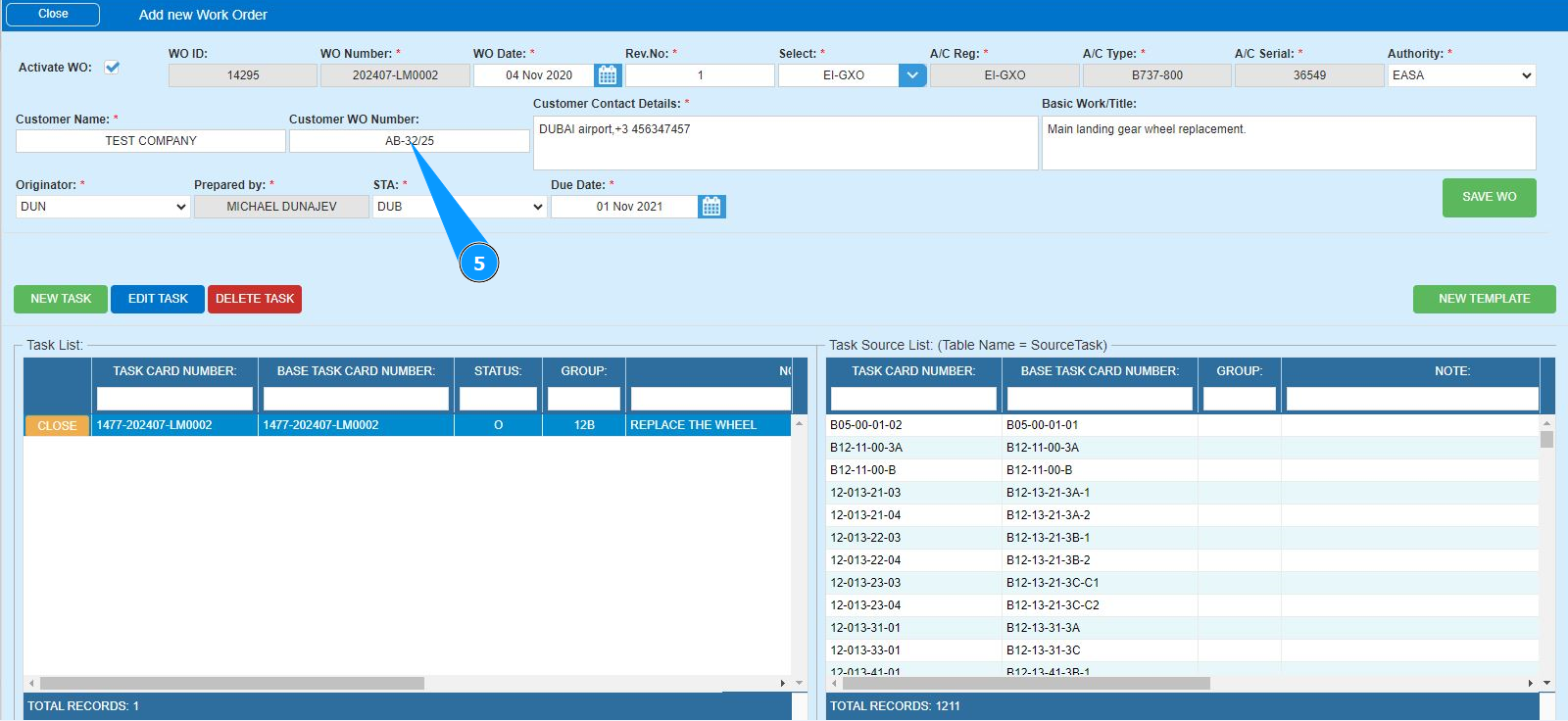
Task: Sort Task List by TASK CARD NUMBER header
Action: coord(174,371)
